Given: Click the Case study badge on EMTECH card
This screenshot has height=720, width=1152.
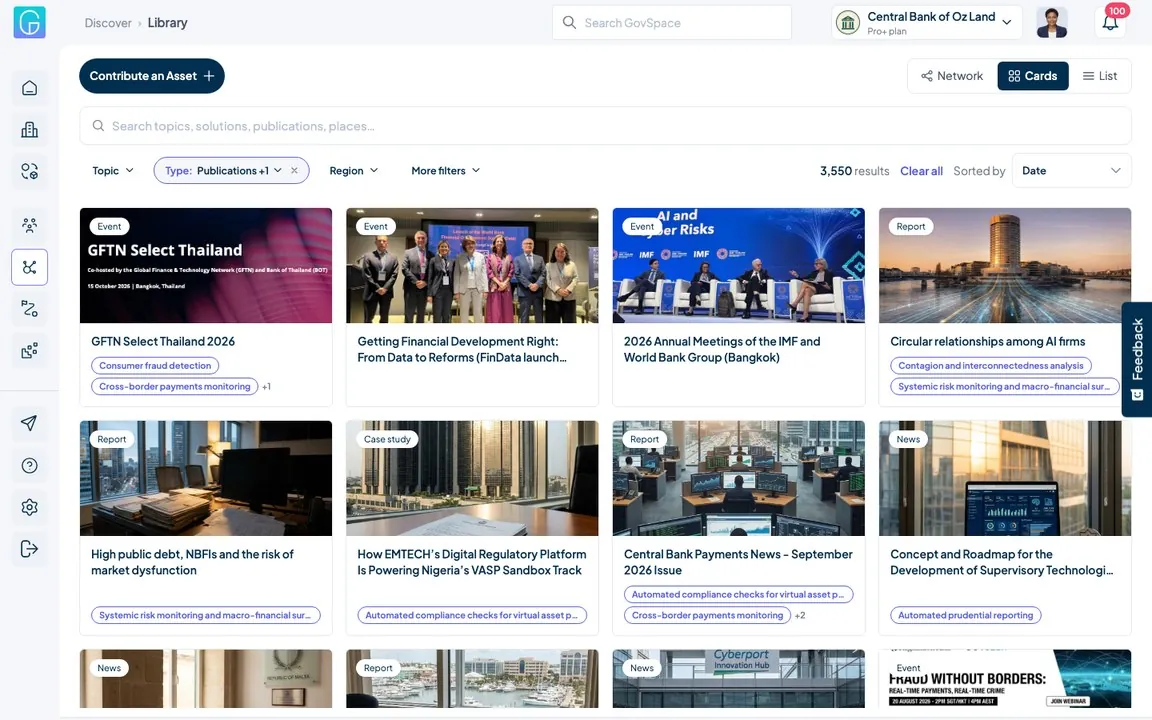Looking at the screenshot, I should [387, 439].
